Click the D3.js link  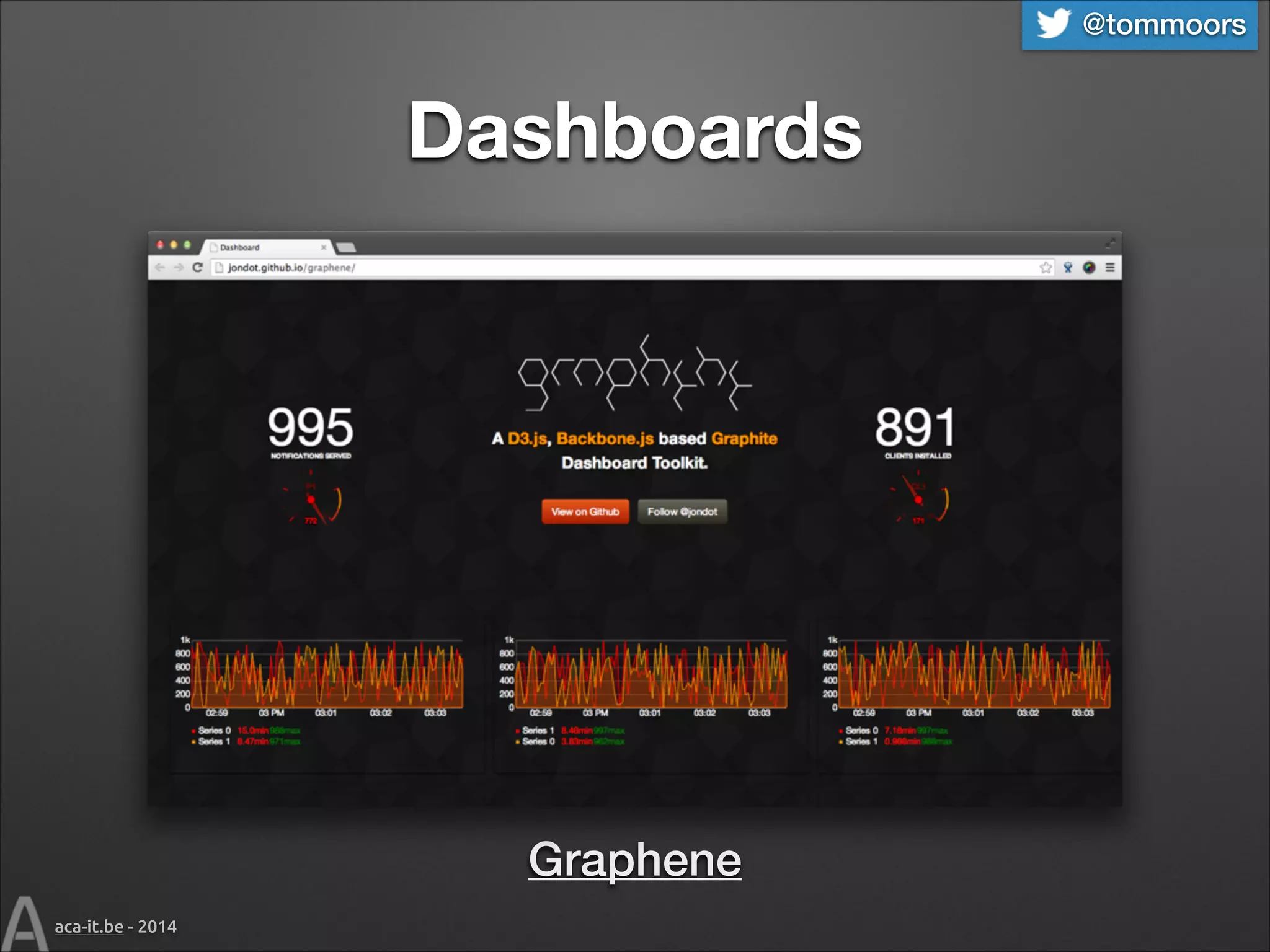[x=527, y=439]
